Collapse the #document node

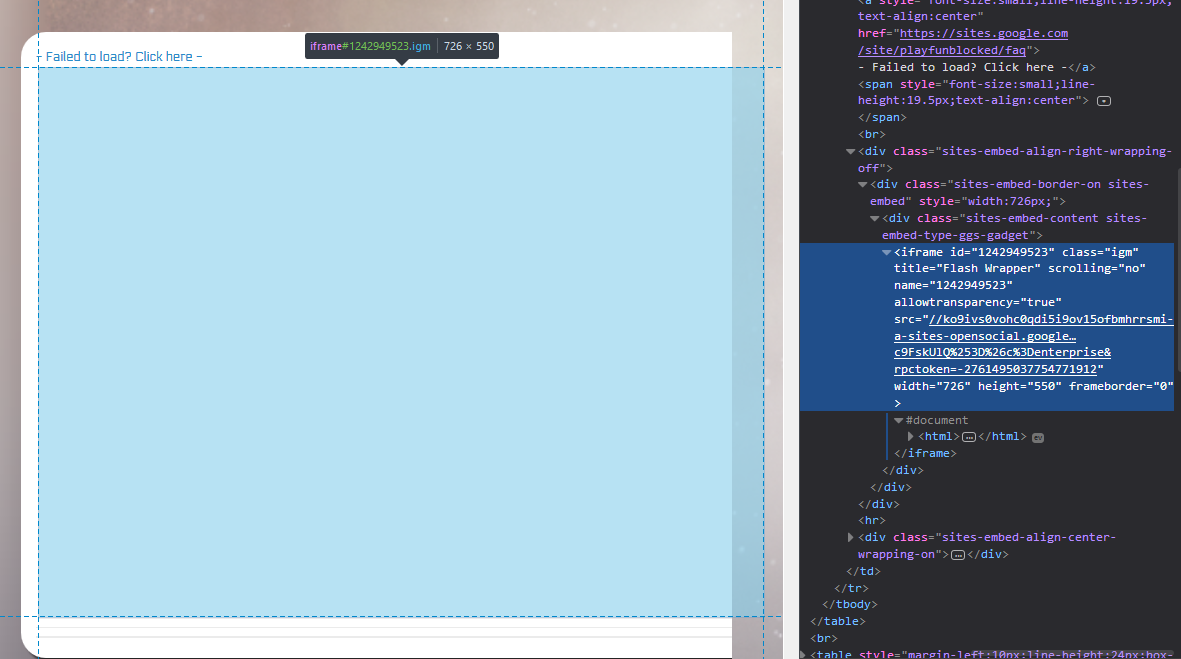[x=899, y=420]
